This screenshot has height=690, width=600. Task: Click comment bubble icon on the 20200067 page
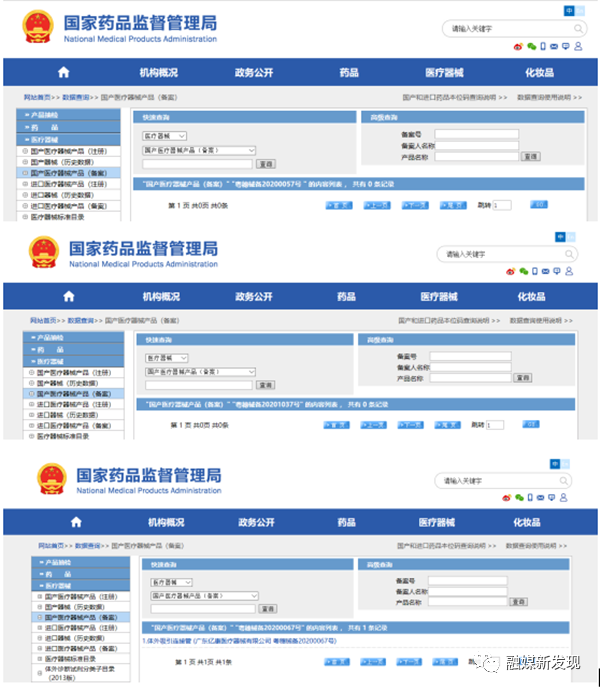[552, 498]
